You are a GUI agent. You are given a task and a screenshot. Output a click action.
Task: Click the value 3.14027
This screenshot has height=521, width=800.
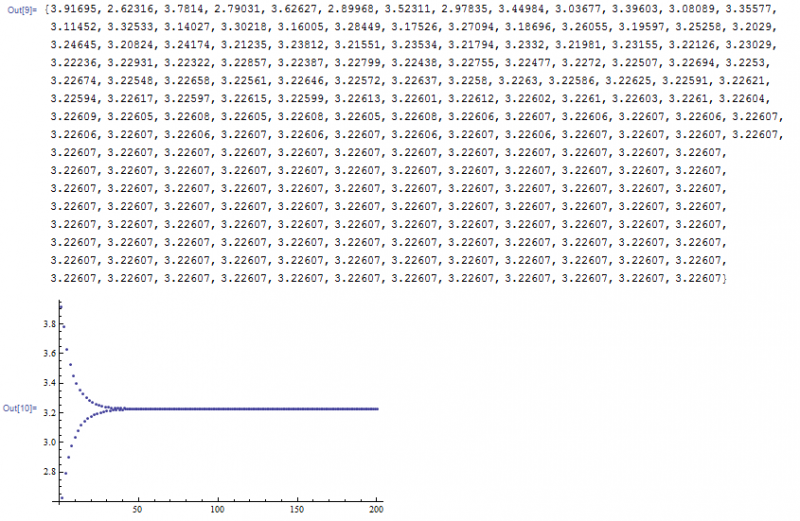click(x=187, y=27)
